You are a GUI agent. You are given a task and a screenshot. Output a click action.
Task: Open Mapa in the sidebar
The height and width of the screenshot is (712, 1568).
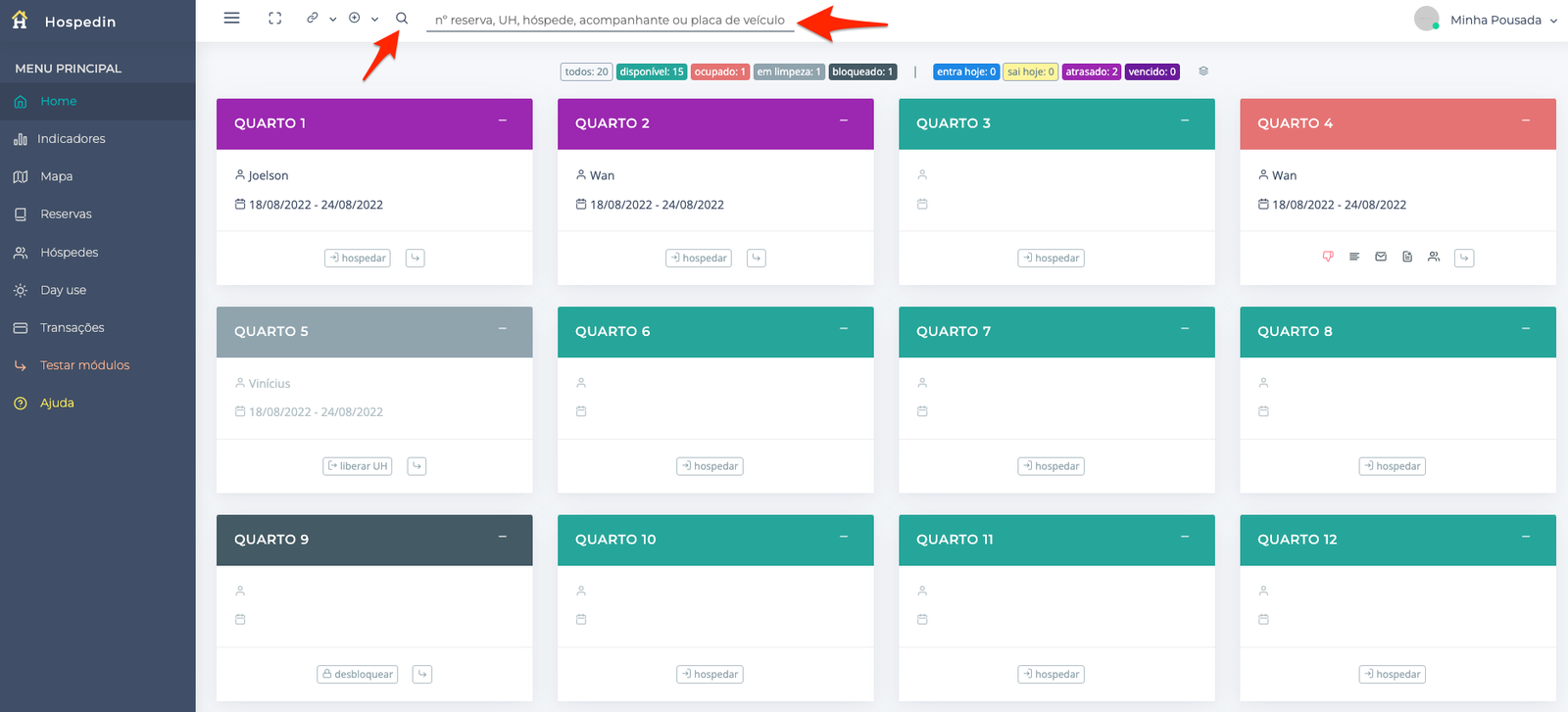coord(98,176)
